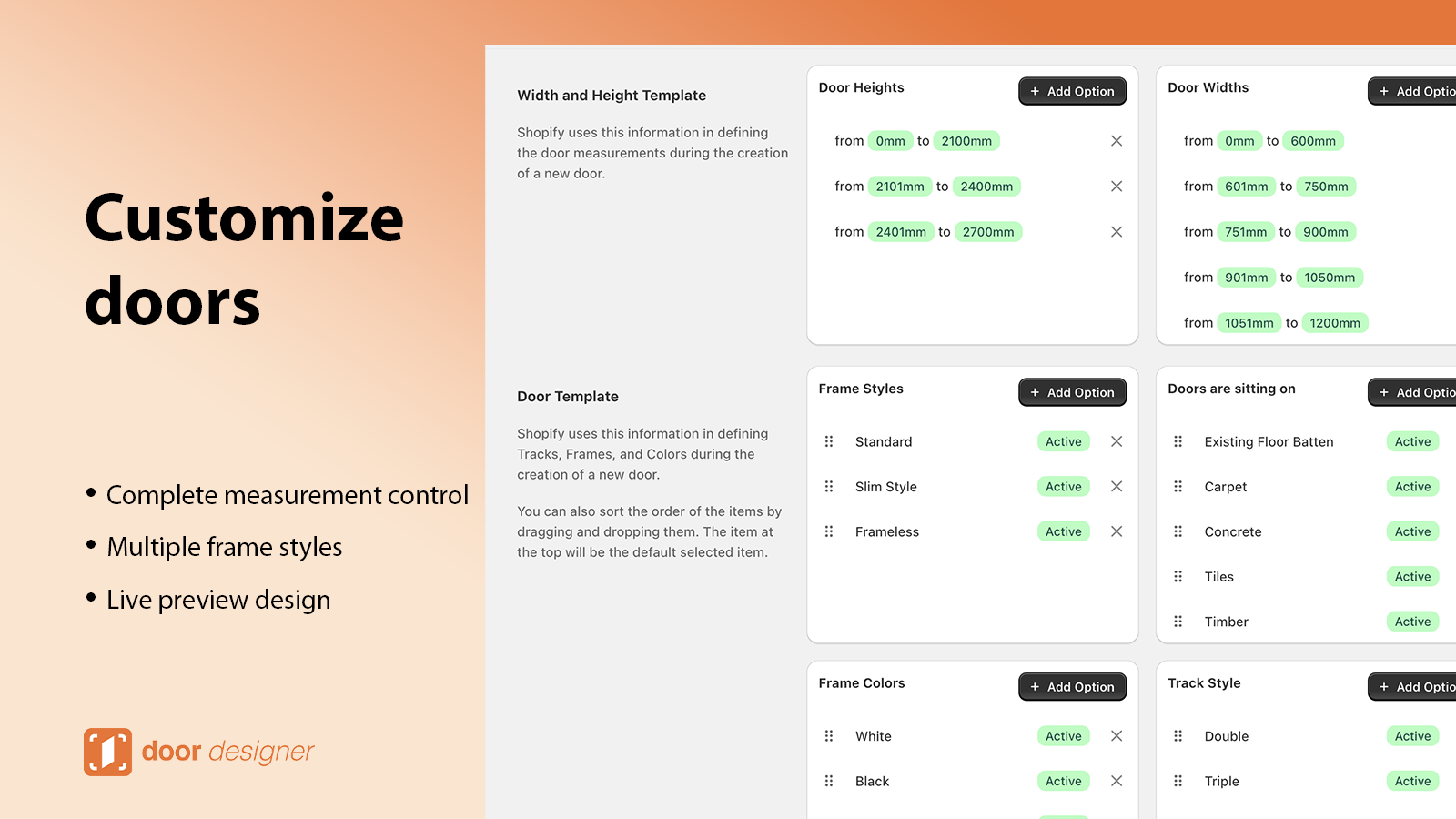Image resolution: width=1456 pixels, height=819 pixels.
Task: Click the 1200mm width value tag
Action: pyautogui.click(x=1335, y=323)
